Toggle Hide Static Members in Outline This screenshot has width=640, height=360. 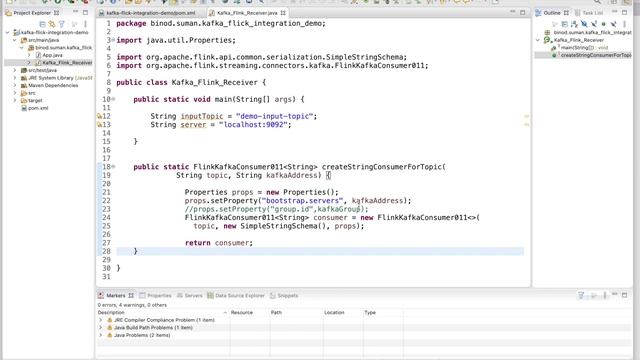(x=594, y=24)
